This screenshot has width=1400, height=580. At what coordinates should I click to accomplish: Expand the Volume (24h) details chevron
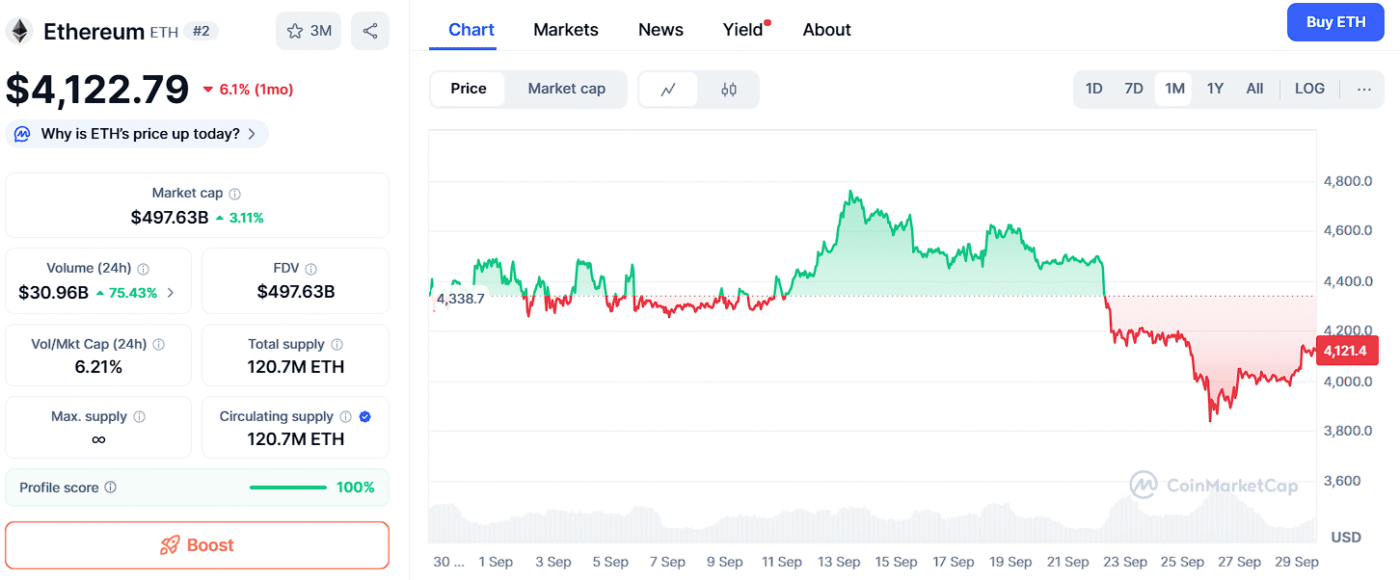[170, 293]
